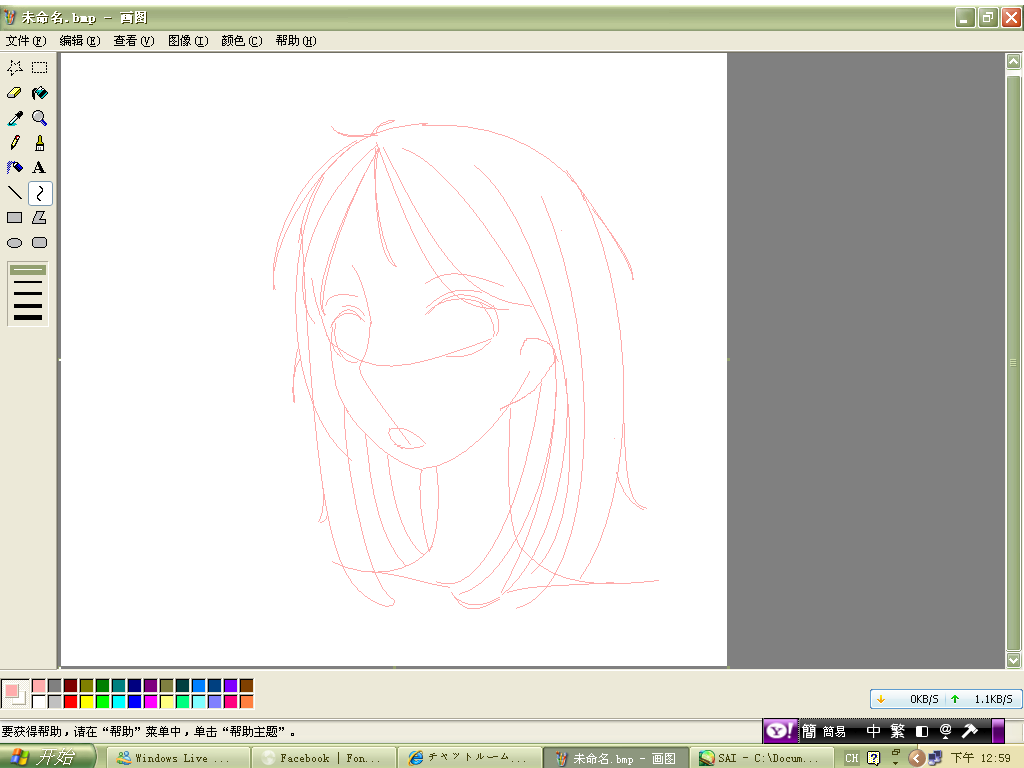1024x768 pixels.
Task: Pick the Airbrush spray tool
Action: click(14, 168)
